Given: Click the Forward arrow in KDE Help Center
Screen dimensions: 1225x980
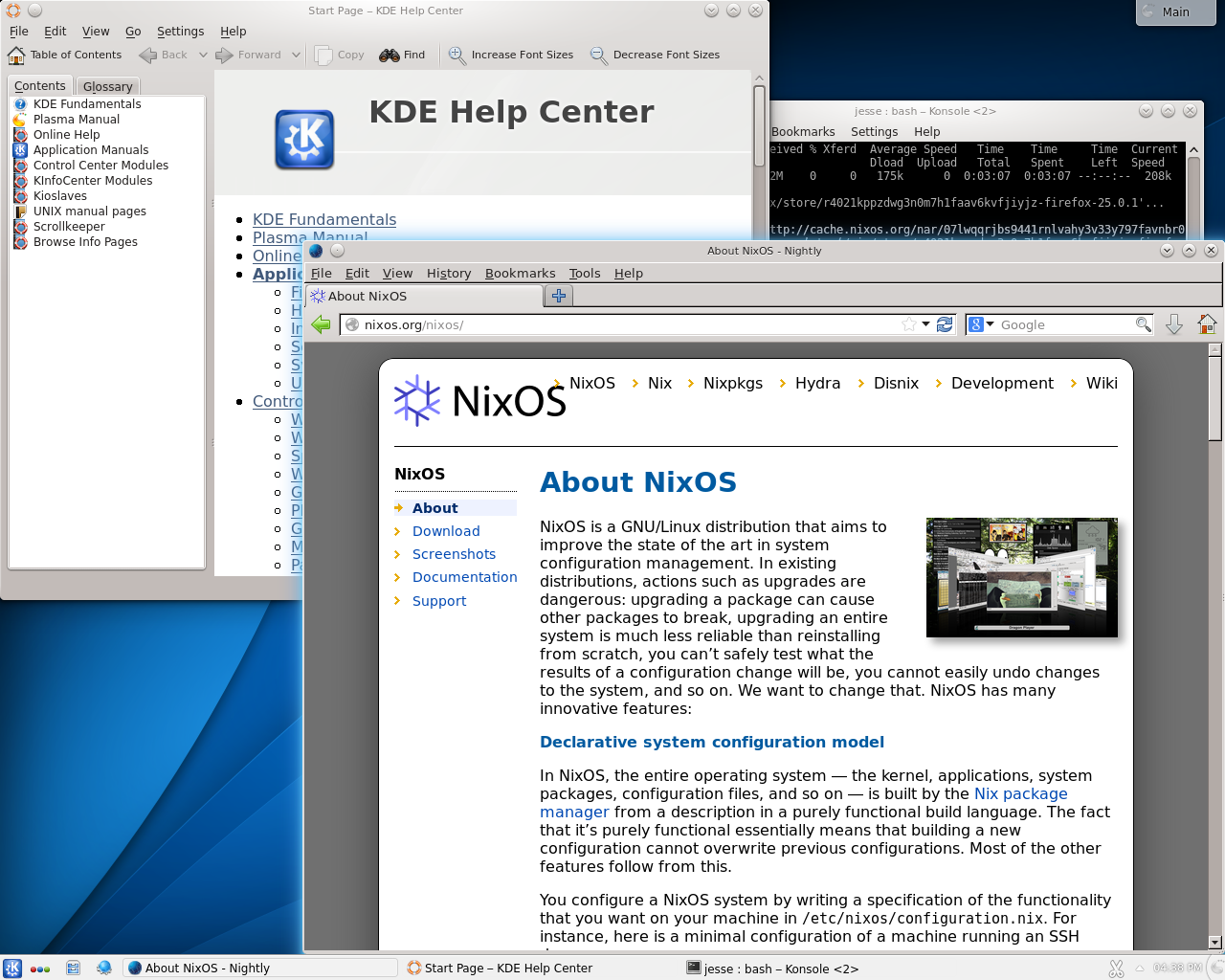Looking at the screenshot, I should click(249, 55).
